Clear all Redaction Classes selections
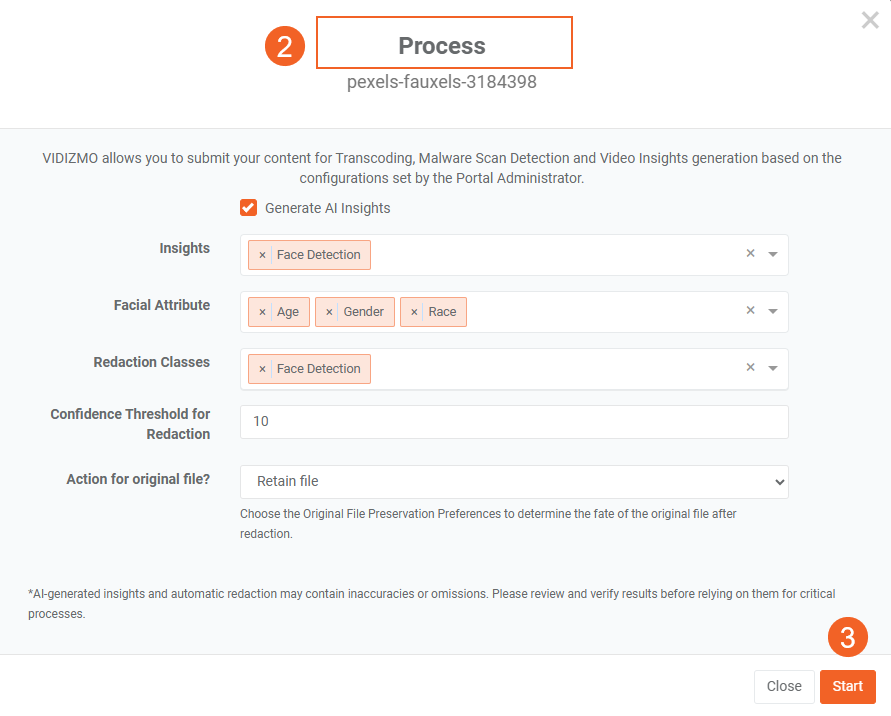The image size is (891, 716). point(750,368)
